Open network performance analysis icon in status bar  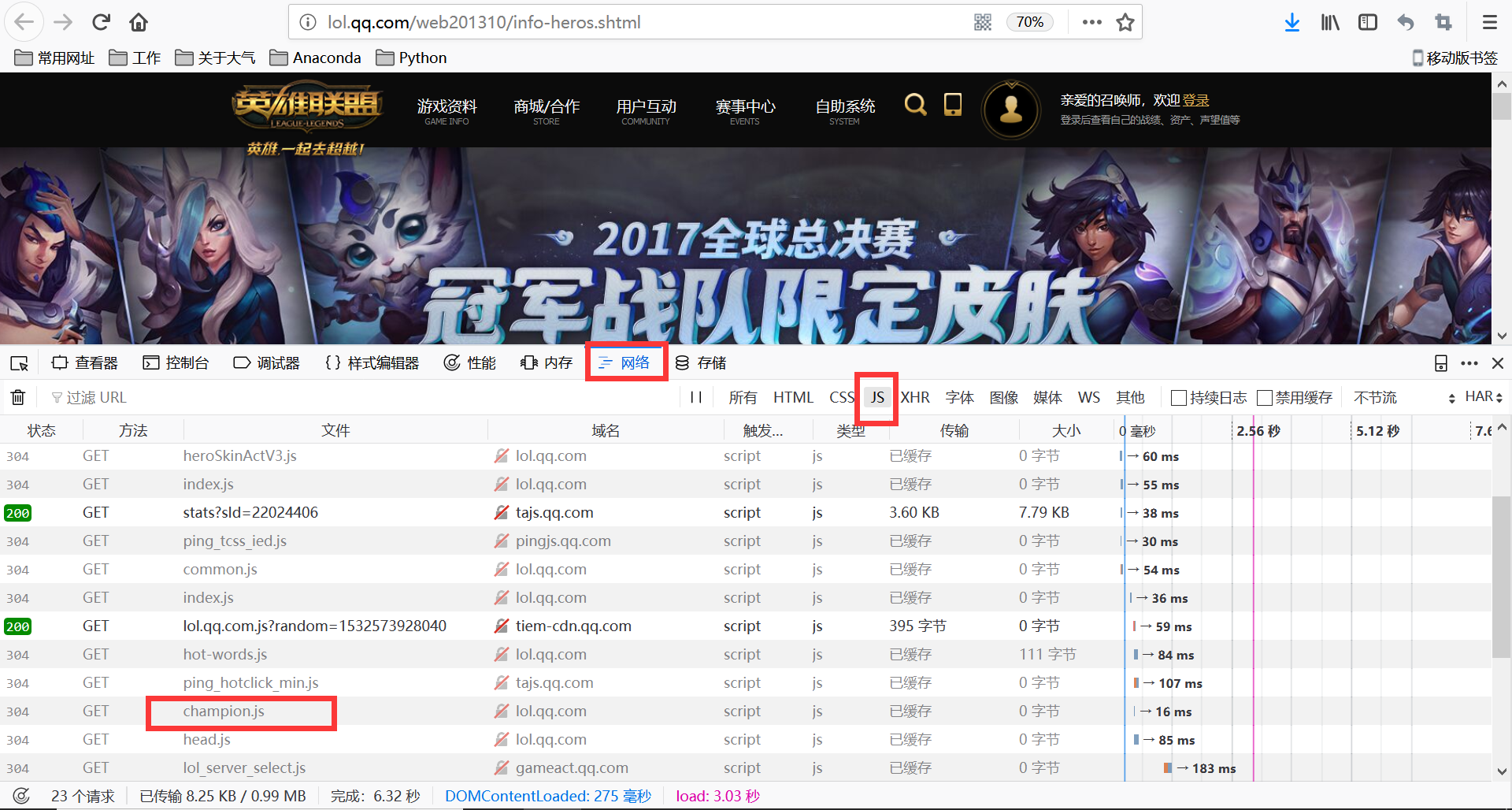[21, 796]
